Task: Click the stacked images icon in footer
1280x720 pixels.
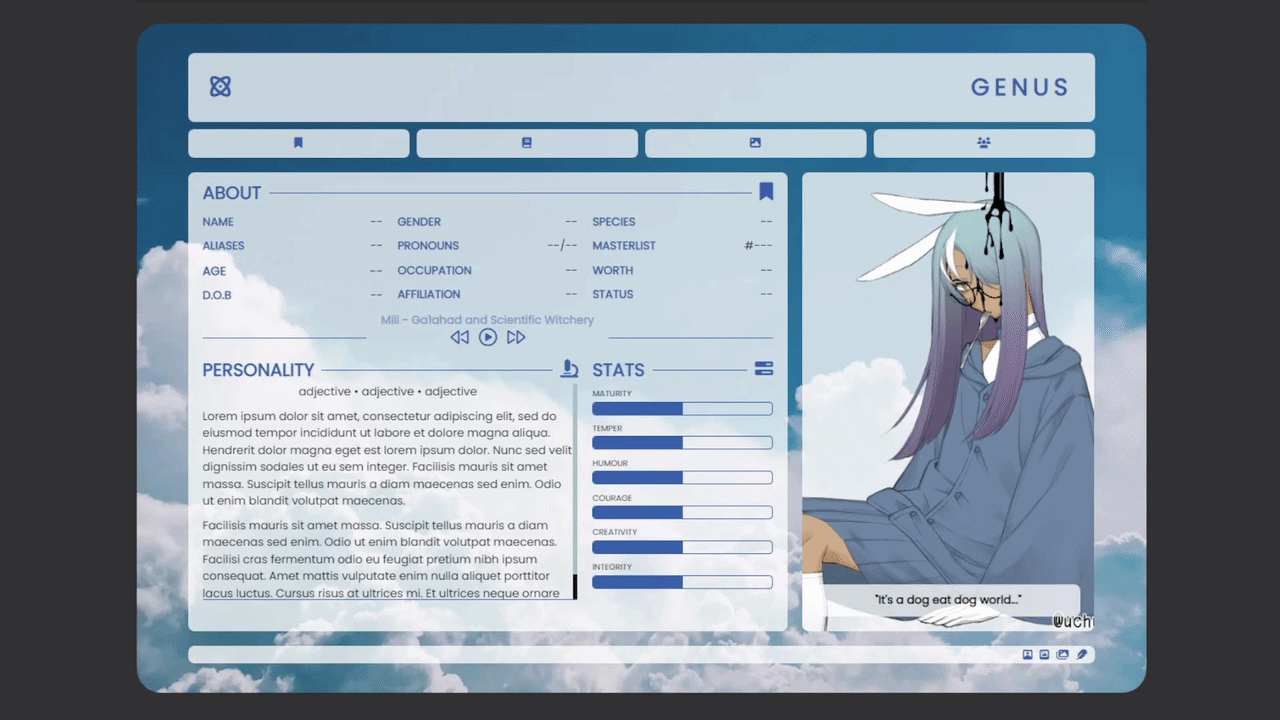Action: (1062, 655)
